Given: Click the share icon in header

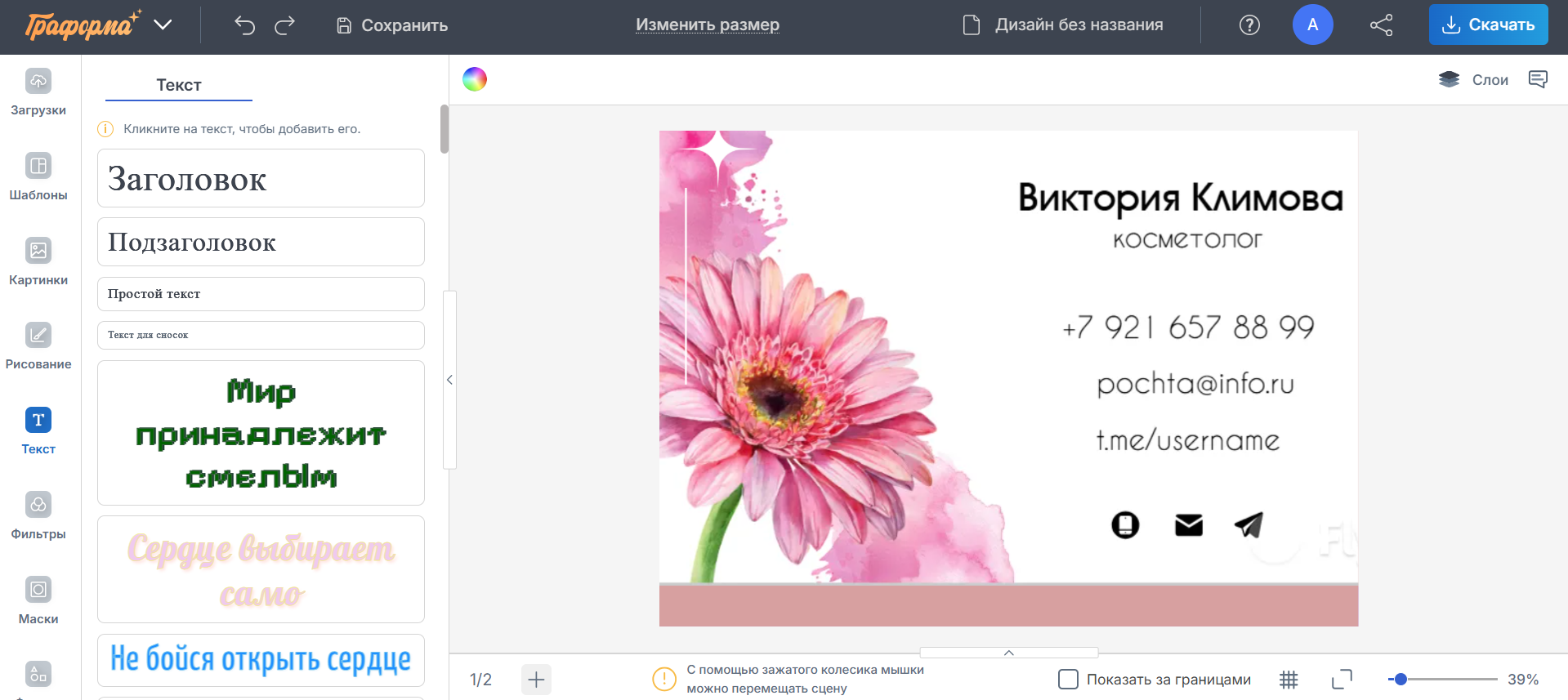Looking at the screenshot, I should click(1381, 25).
